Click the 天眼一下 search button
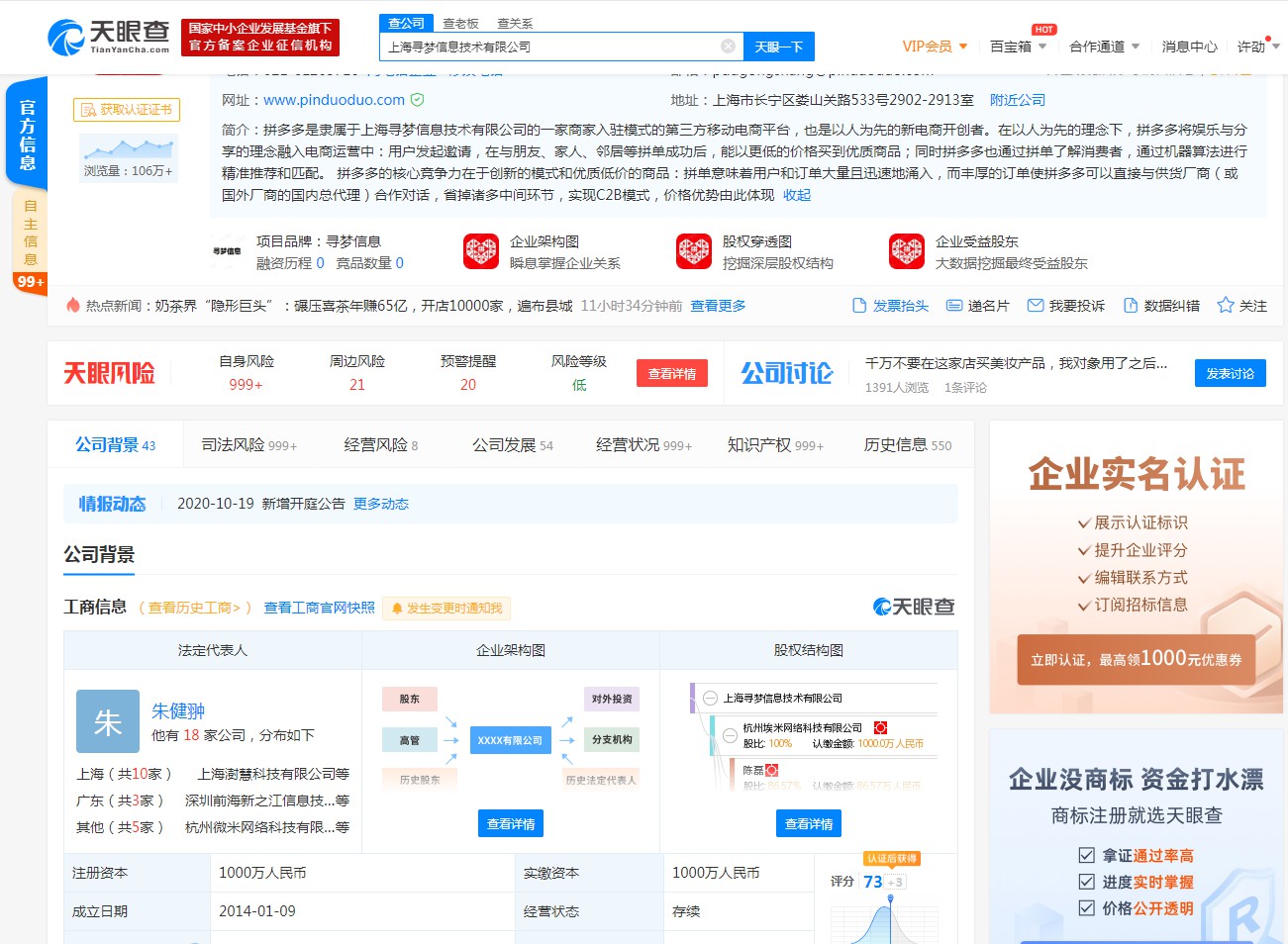1288x944 pixels. click(x=779, y=47)
